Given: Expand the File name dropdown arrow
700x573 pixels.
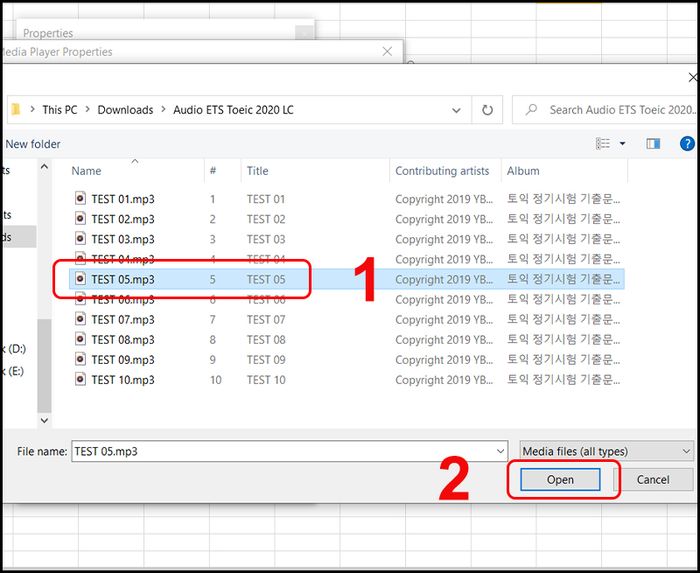Looking at the screenshot, I should [x=500, y=452].
